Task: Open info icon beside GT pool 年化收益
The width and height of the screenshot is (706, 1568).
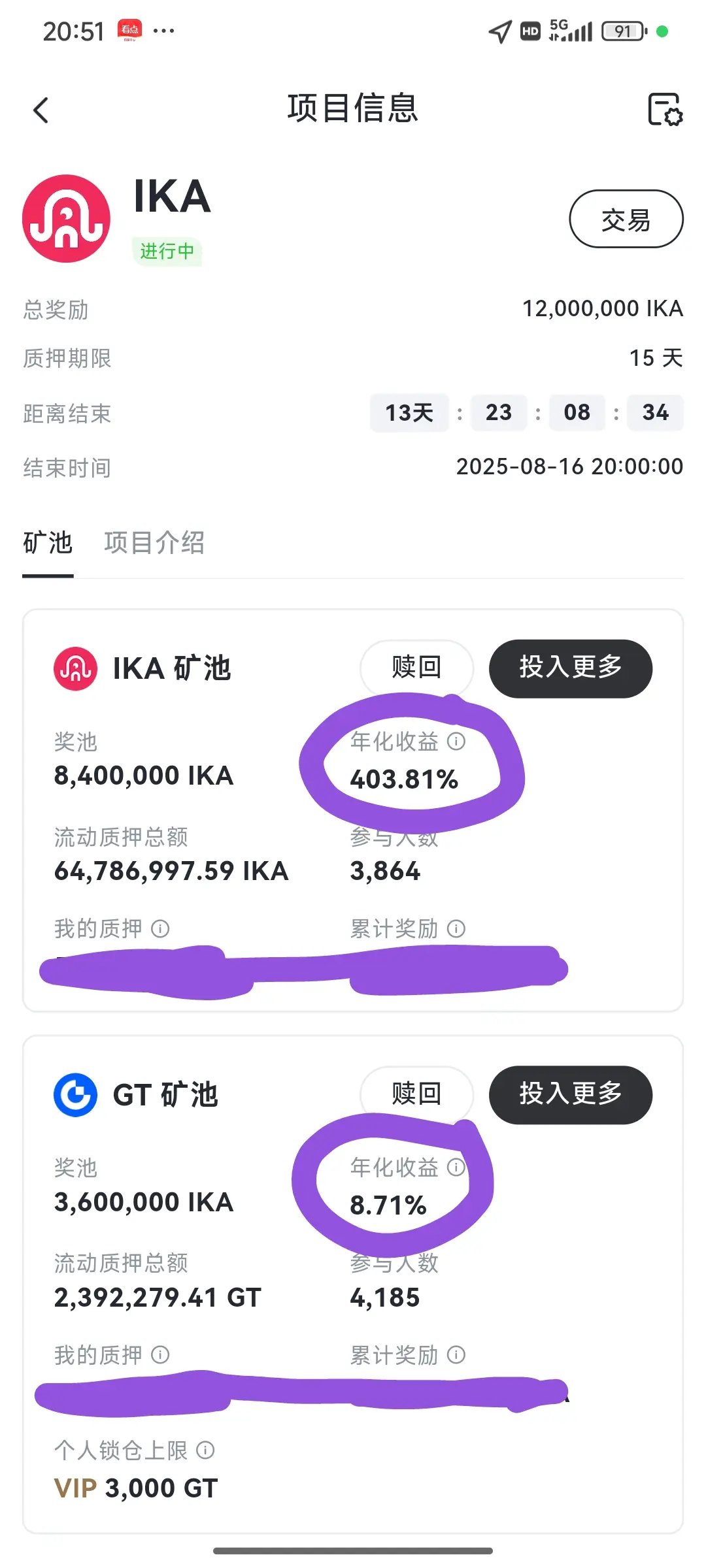Action: click(456, 1167)
